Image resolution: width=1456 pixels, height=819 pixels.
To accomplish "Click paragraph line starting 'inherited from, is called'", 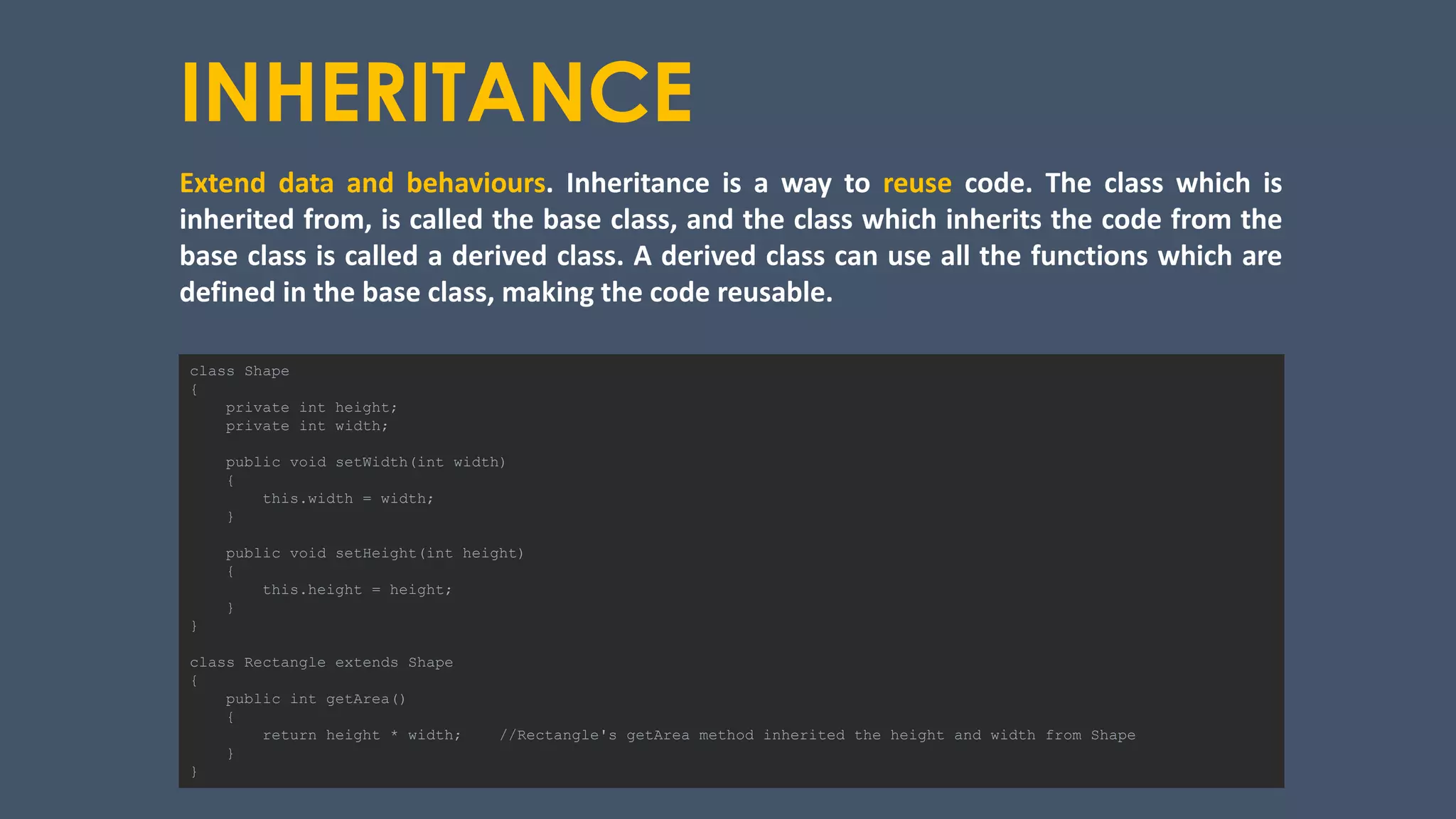I will click(731, 220).
